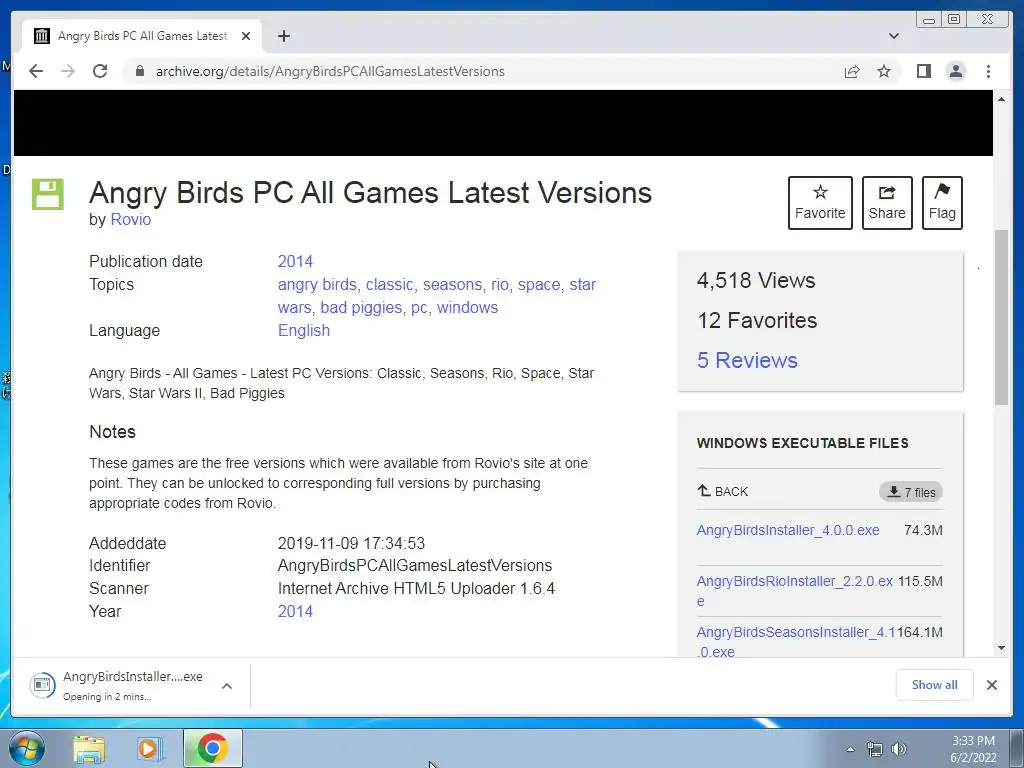Click the padlock site info icon
Viewport: 1024px width, 768px height.
pos(139,71)
